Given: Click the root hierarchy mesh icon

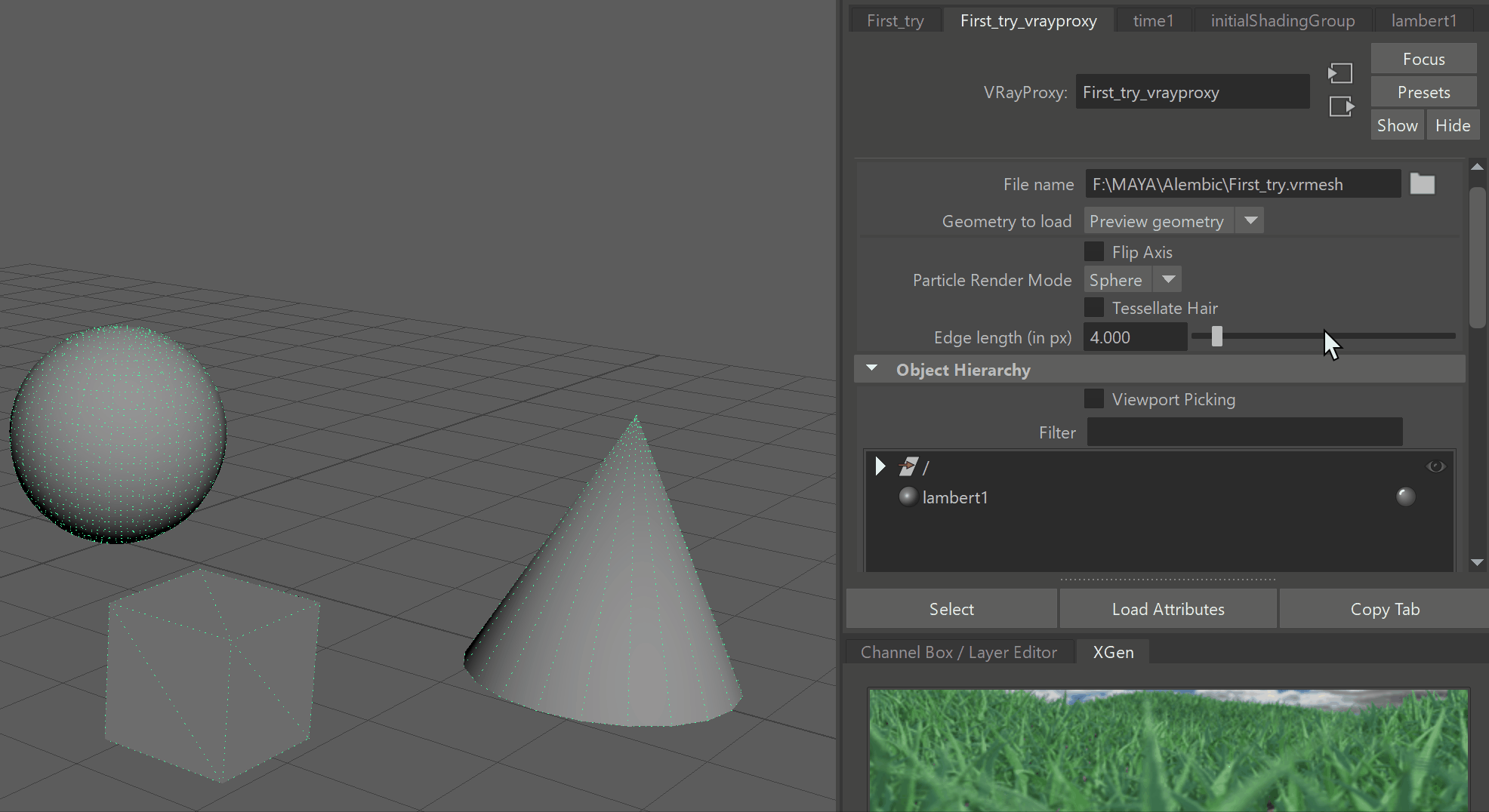Looking at the screenshot, I should tap(908, 467).
